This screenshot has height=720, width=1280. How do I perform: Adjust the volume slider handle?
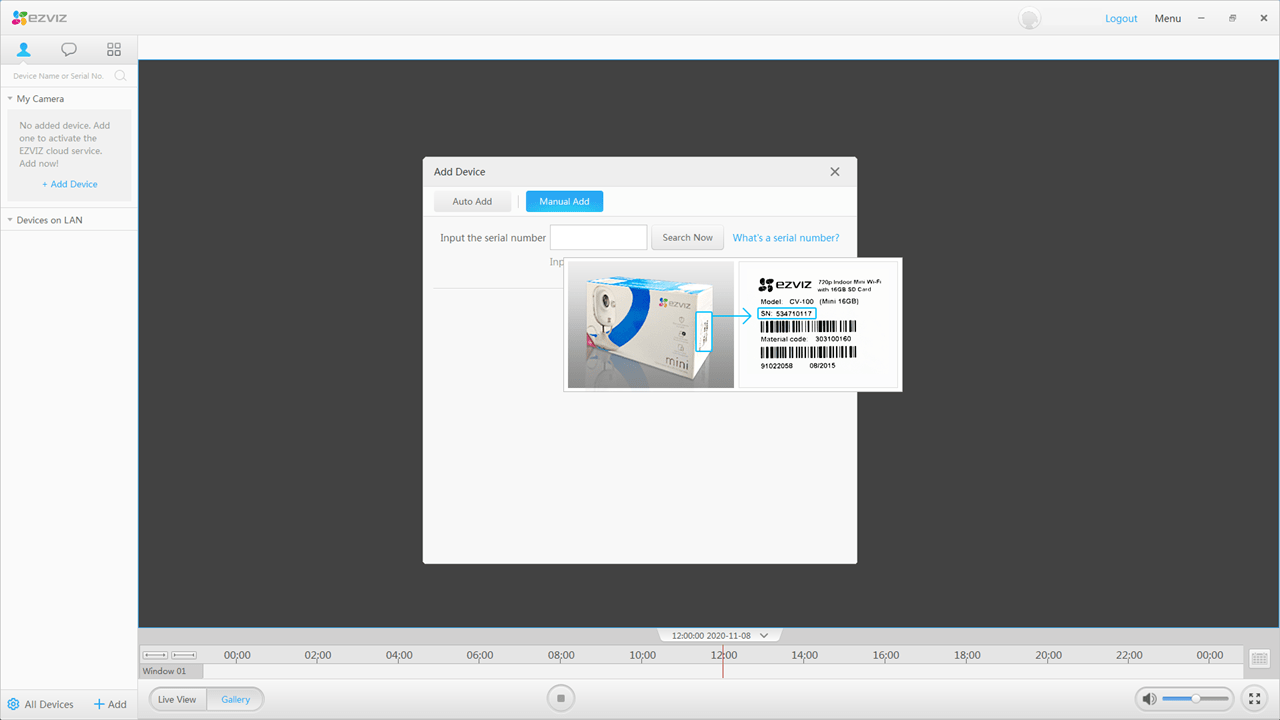click(1195, 698)
